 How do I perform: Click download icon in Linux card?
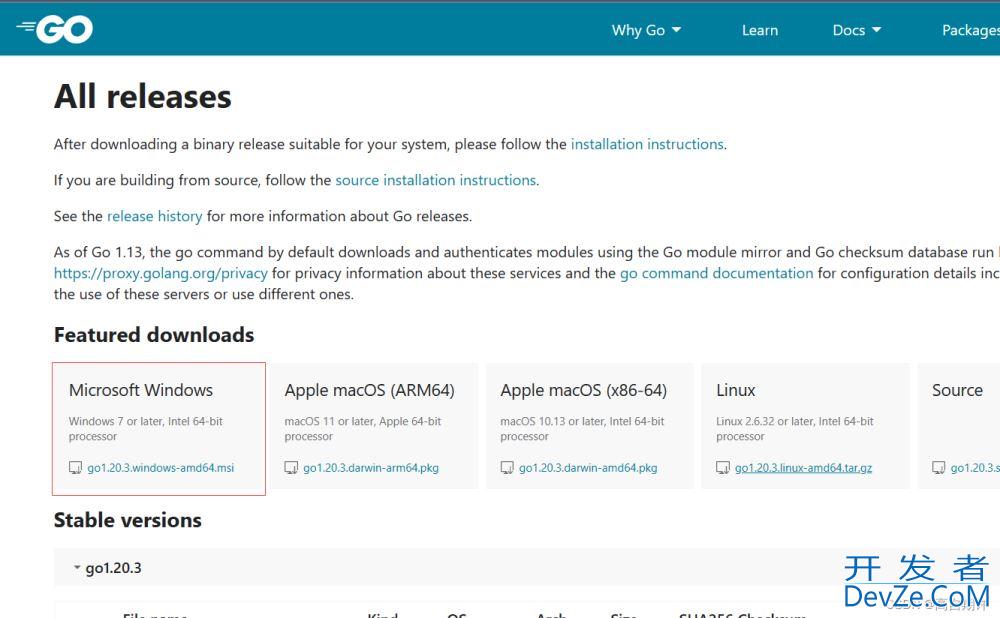point(723,467)
